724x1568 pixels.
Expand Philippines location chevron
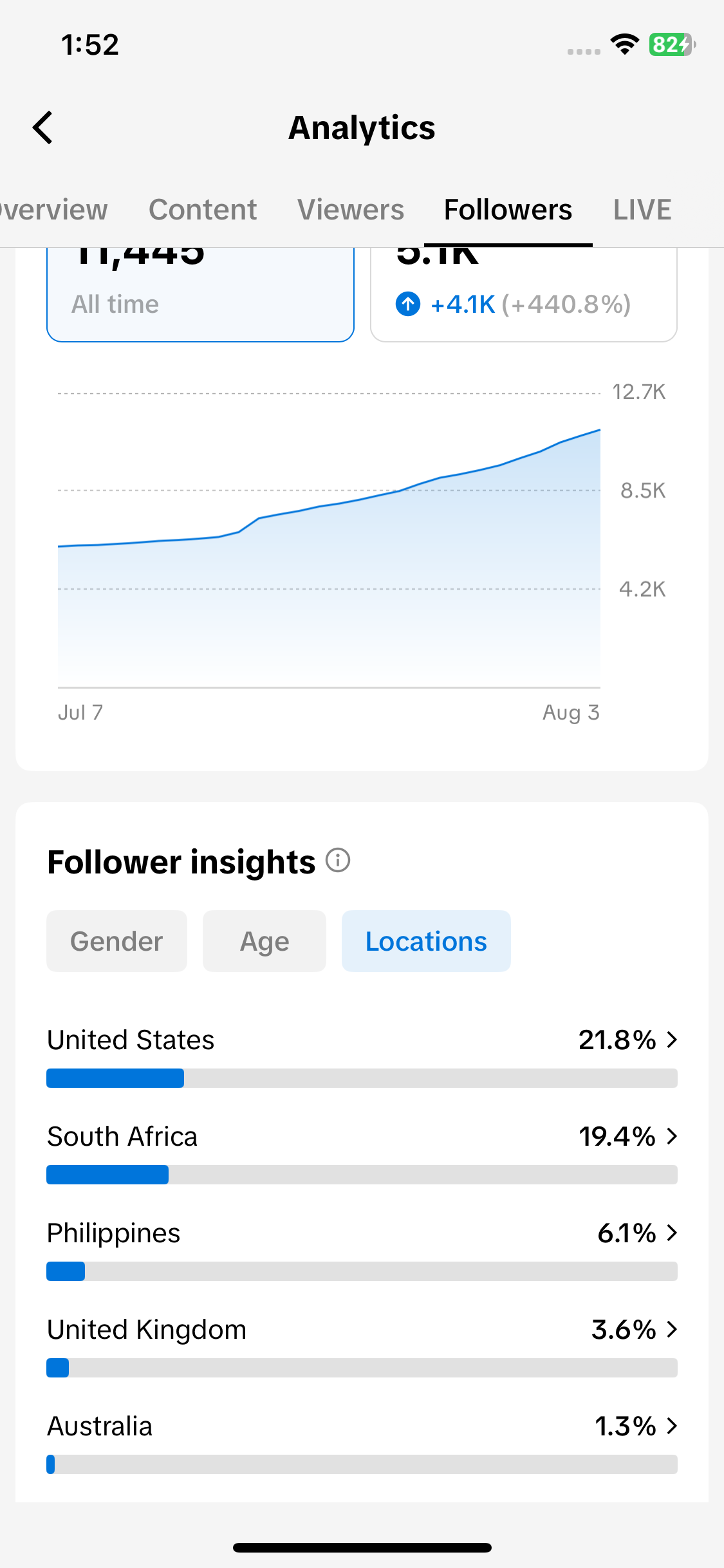click(673, 1233)
